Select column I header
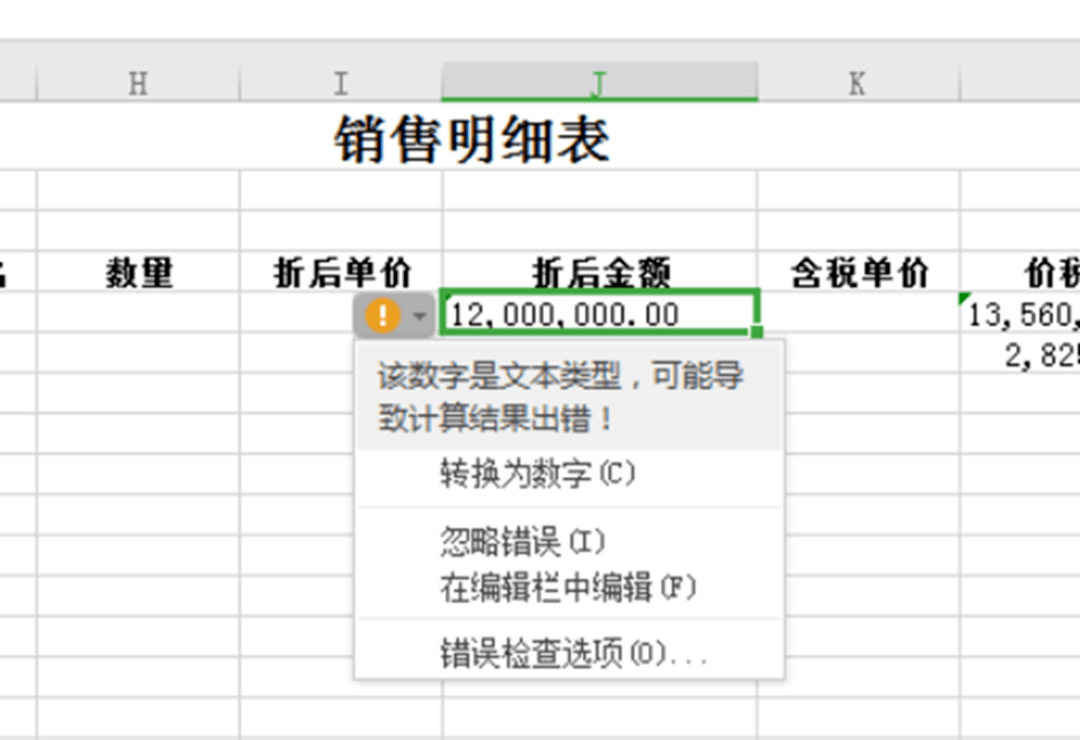This screenshot has height=740, width=1080. coord(340,83)
